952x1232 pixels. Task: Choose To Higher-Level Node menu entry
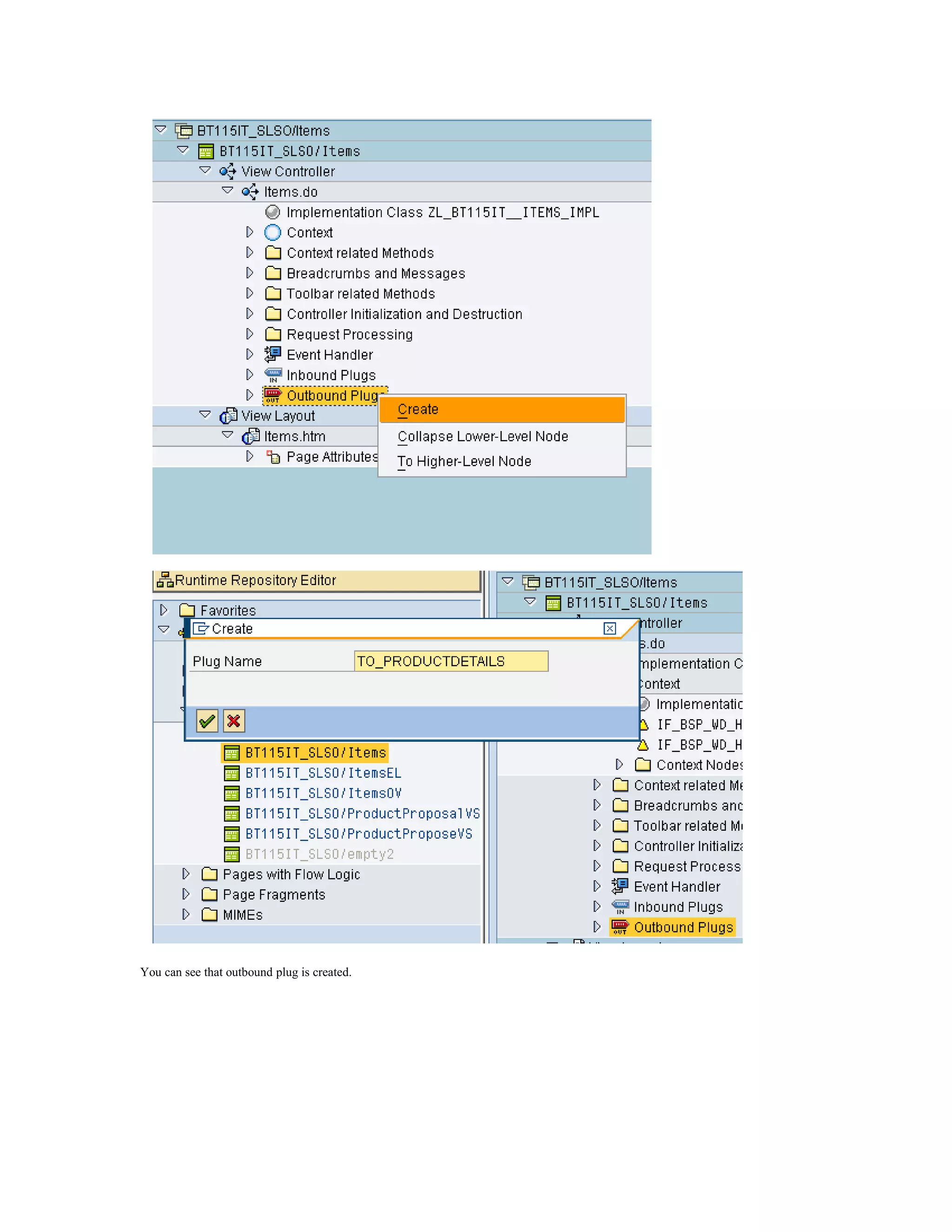[463, 462]
